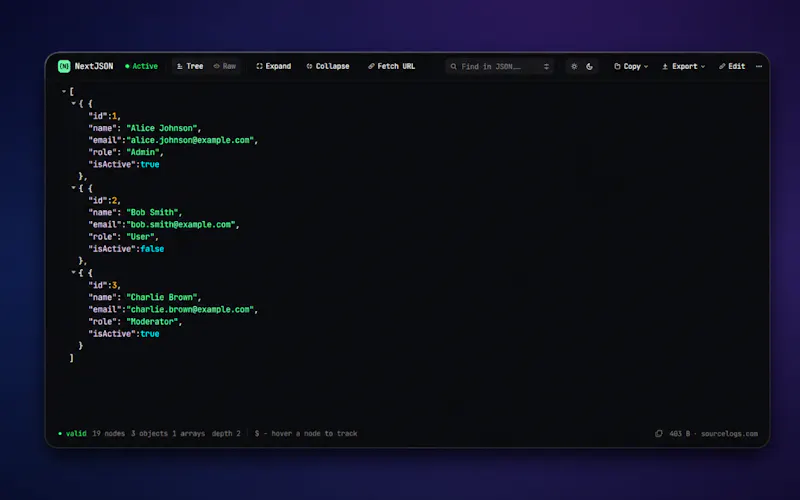Select the bob.smith@example.com email value

[x=181, y=224]
